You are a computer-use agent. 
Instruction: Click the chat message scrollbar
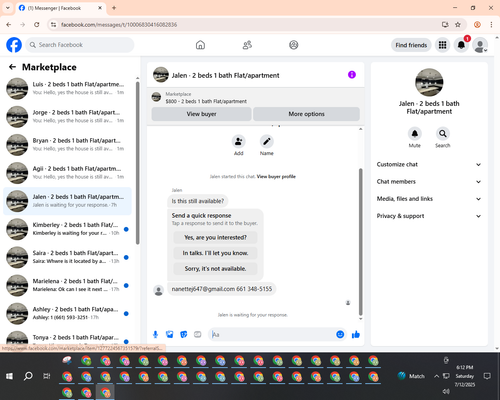(x=360, y=242)
